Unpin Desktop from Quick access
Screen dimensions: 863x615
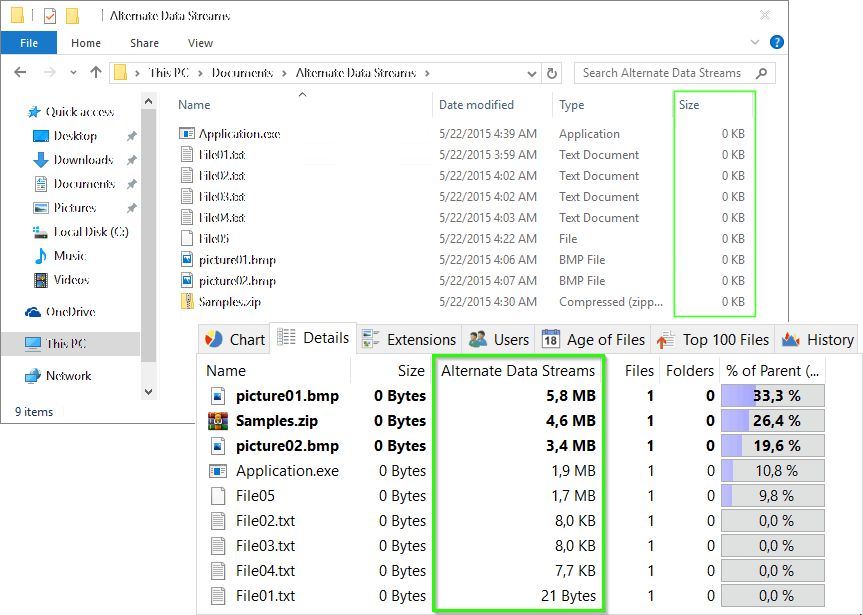131,135
